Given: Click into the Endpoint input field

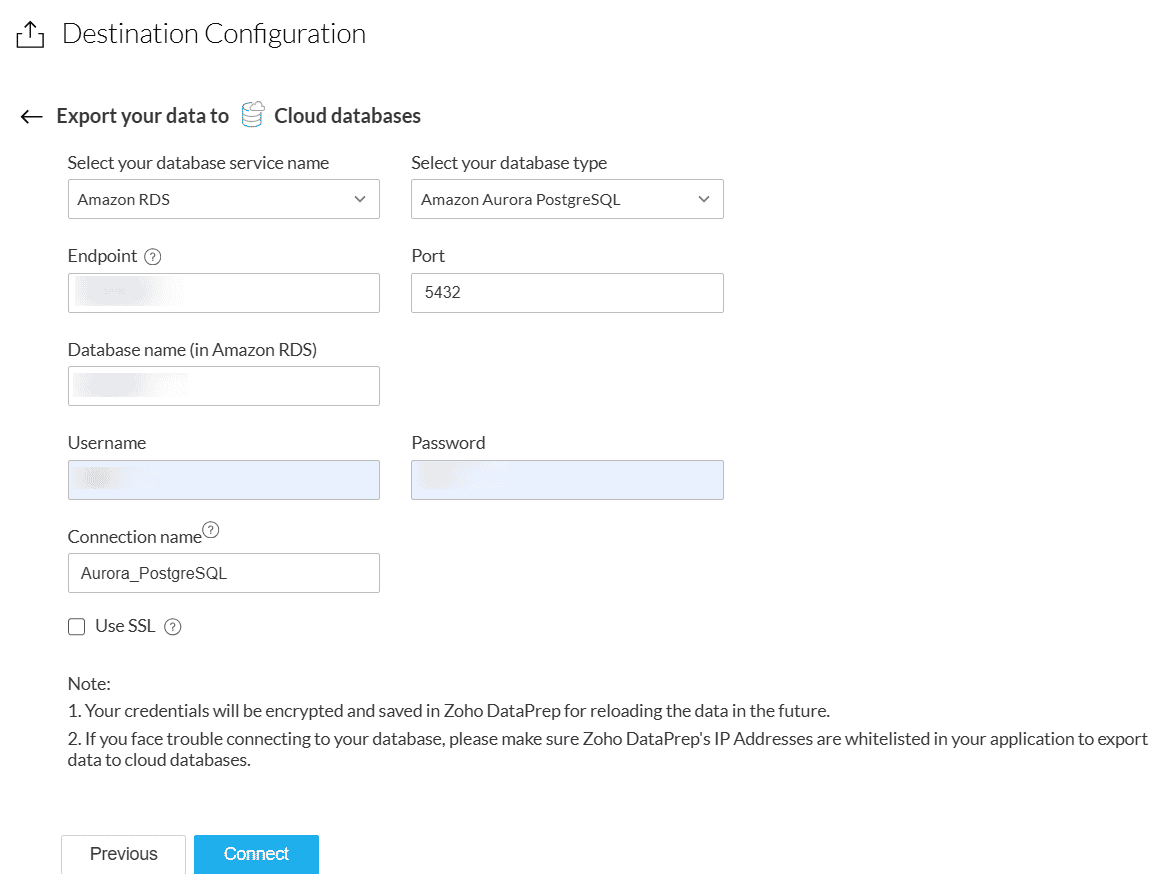Looking at the screenshot, I should (x=223, y=293).
